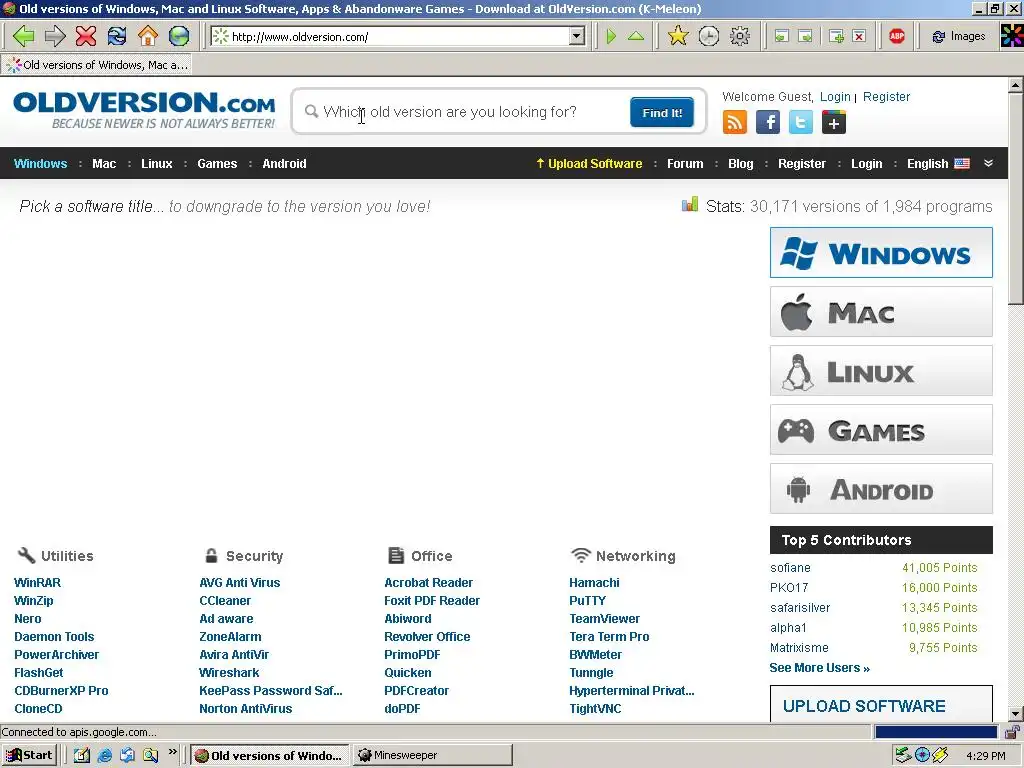Open the URL bar dropdown arrow
Image resolution: width=1024 pixels, height=768 pixels.
pyautogui.click(x=577, y=37)
